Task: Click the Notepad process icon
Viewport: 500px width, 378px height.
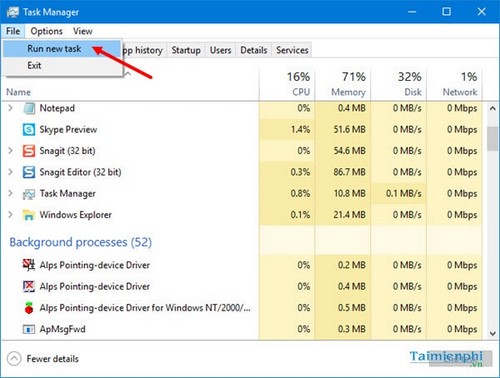Action: point(29,108)
